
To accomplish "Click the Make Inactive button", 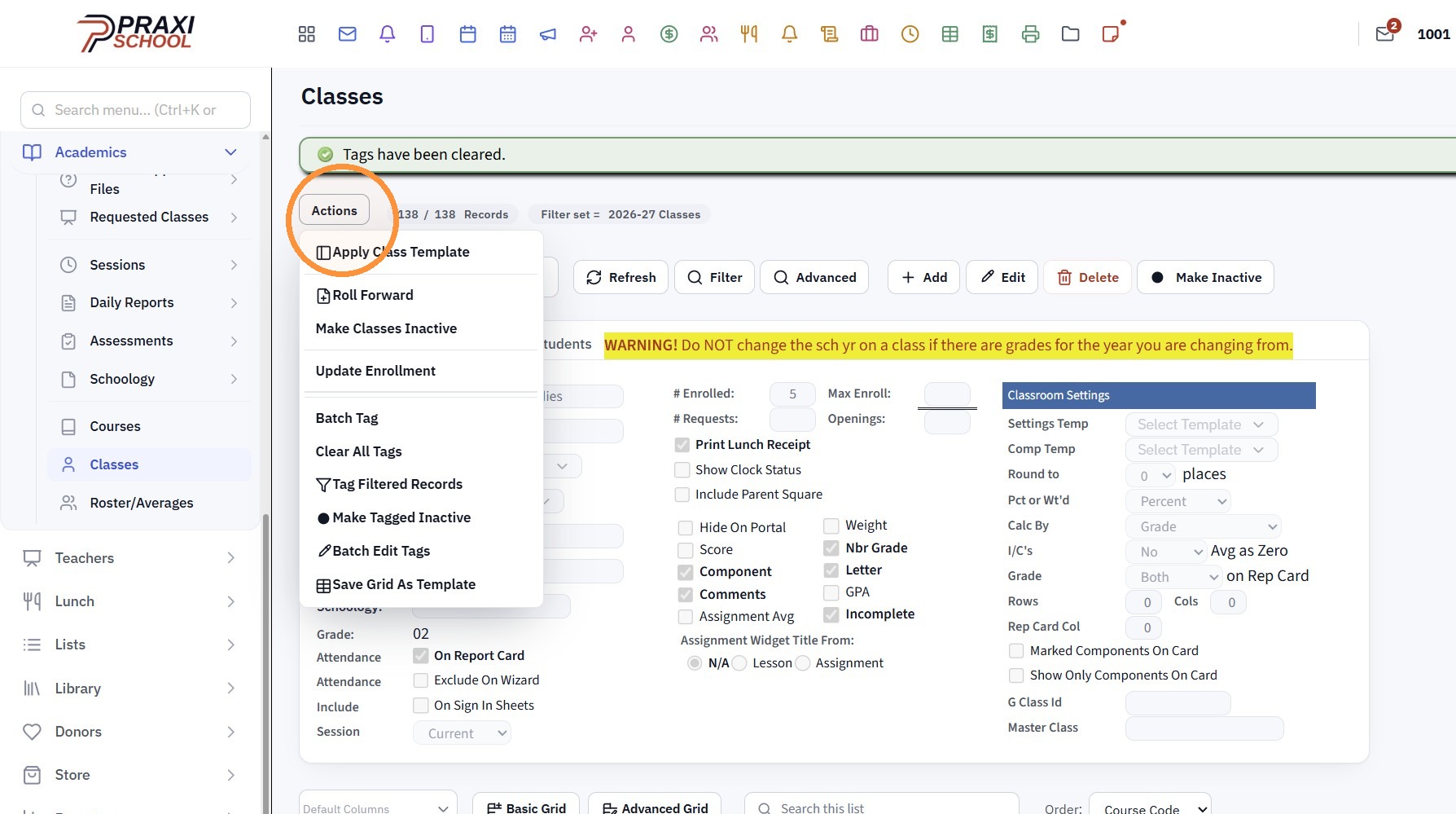I will [1206, 277].
